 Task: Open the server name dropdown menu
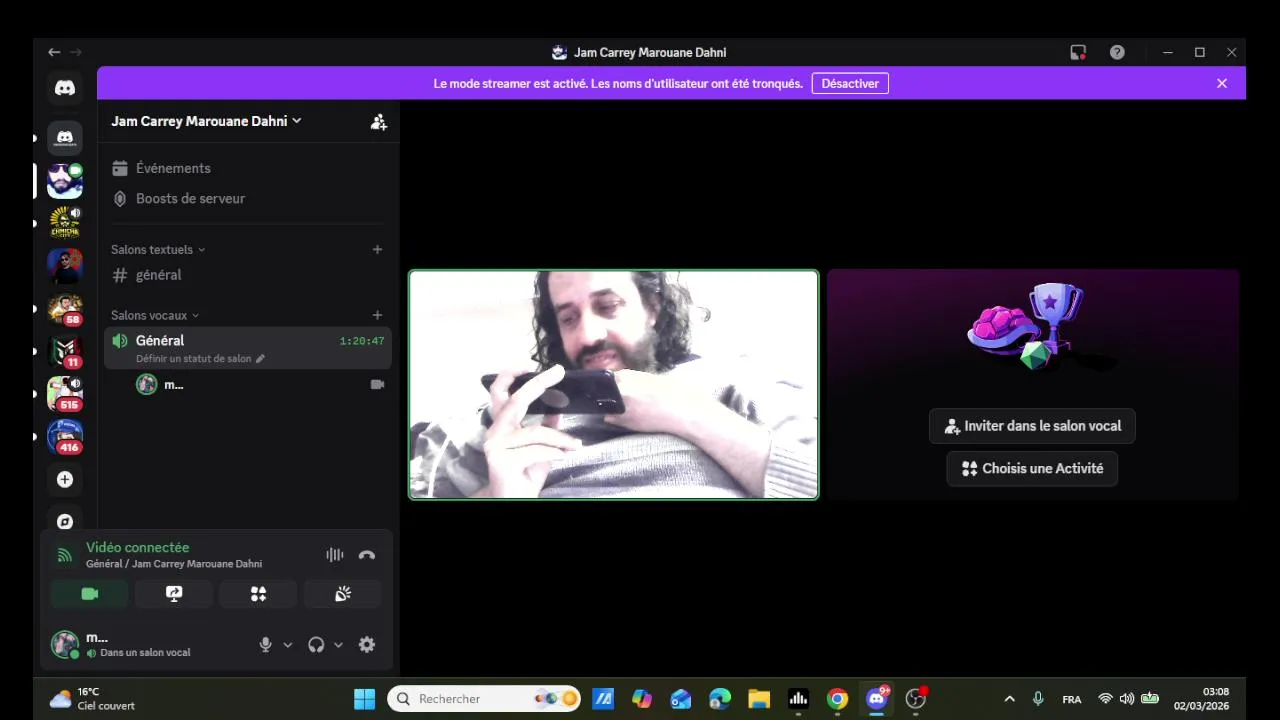[x=206, y=121]
